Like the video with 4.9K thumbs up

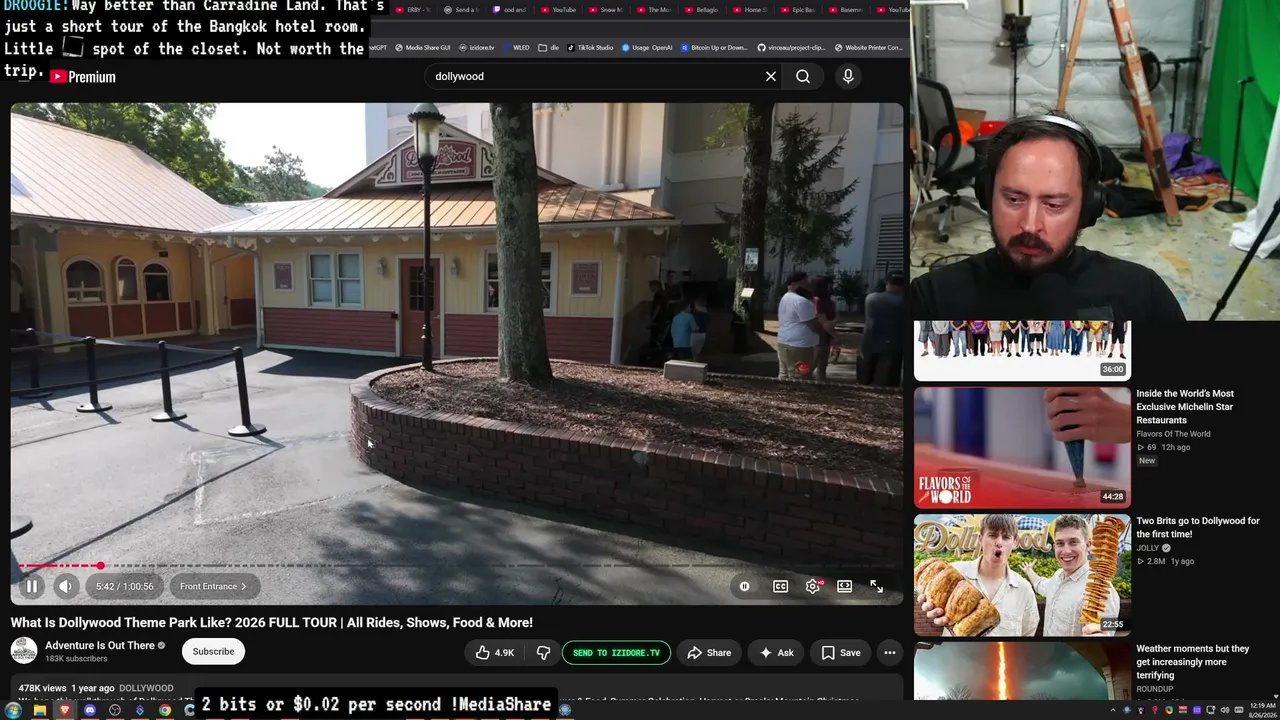point(496,653)
